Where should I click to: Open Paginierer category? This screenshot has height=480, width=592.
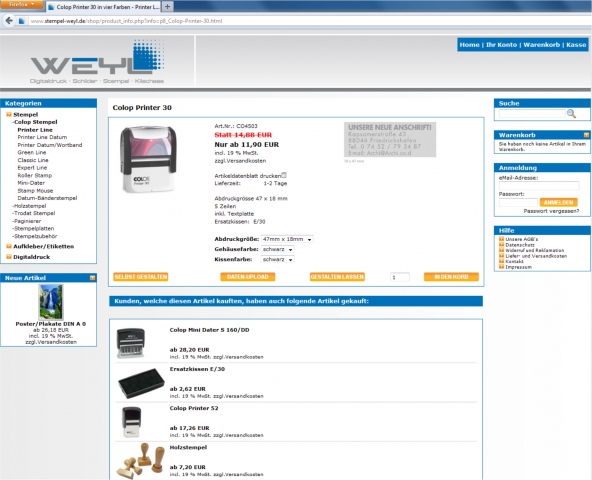click(x=27, y=221)
